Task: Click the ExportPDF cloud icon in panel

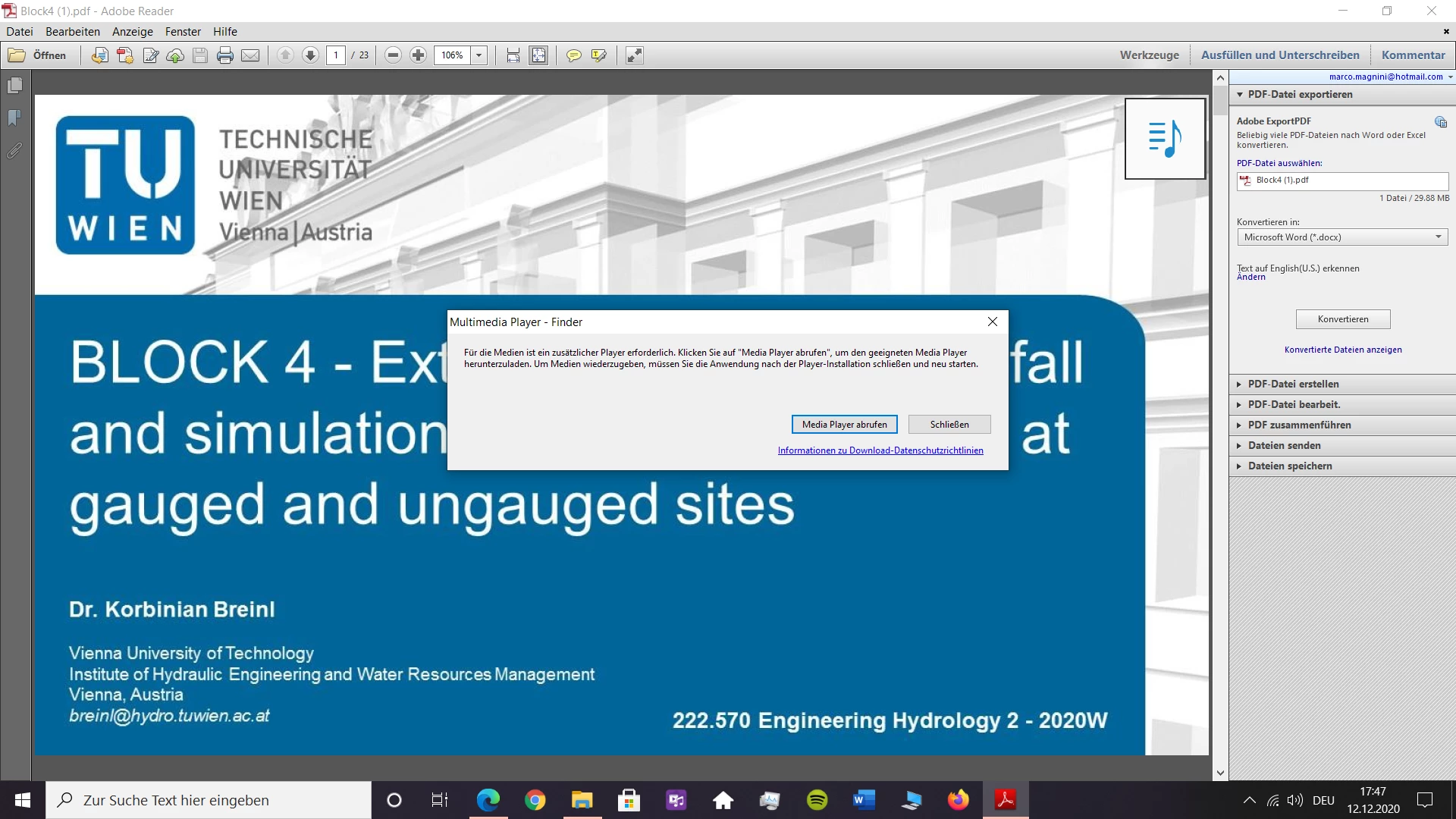Action: pyautogui.click(x=1441, y=122)
